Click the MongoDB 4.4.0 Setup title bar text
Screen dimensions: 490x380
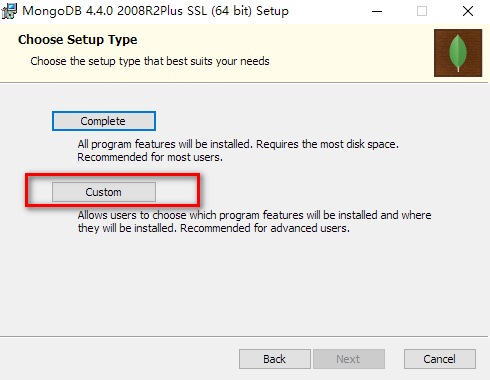point(155,11)
